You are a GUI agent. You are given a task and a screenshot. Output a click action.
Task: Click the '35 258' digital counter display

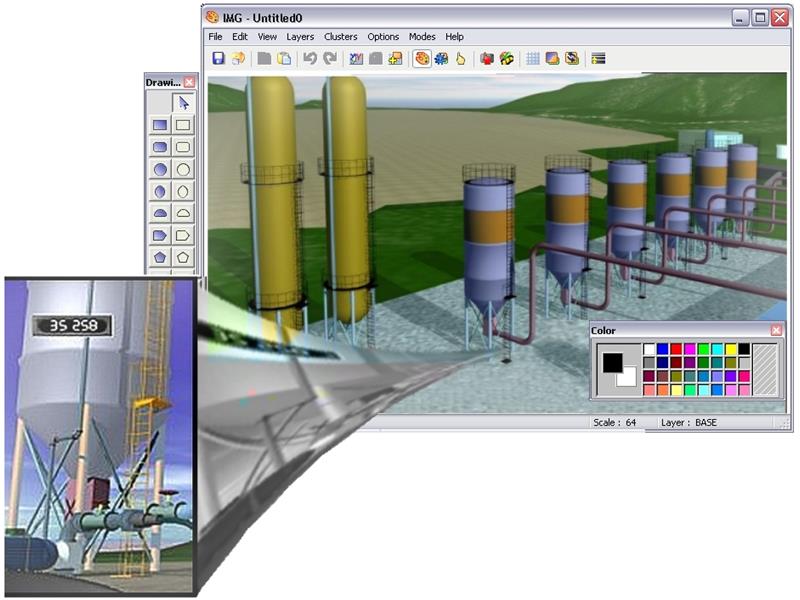[72, 326]
